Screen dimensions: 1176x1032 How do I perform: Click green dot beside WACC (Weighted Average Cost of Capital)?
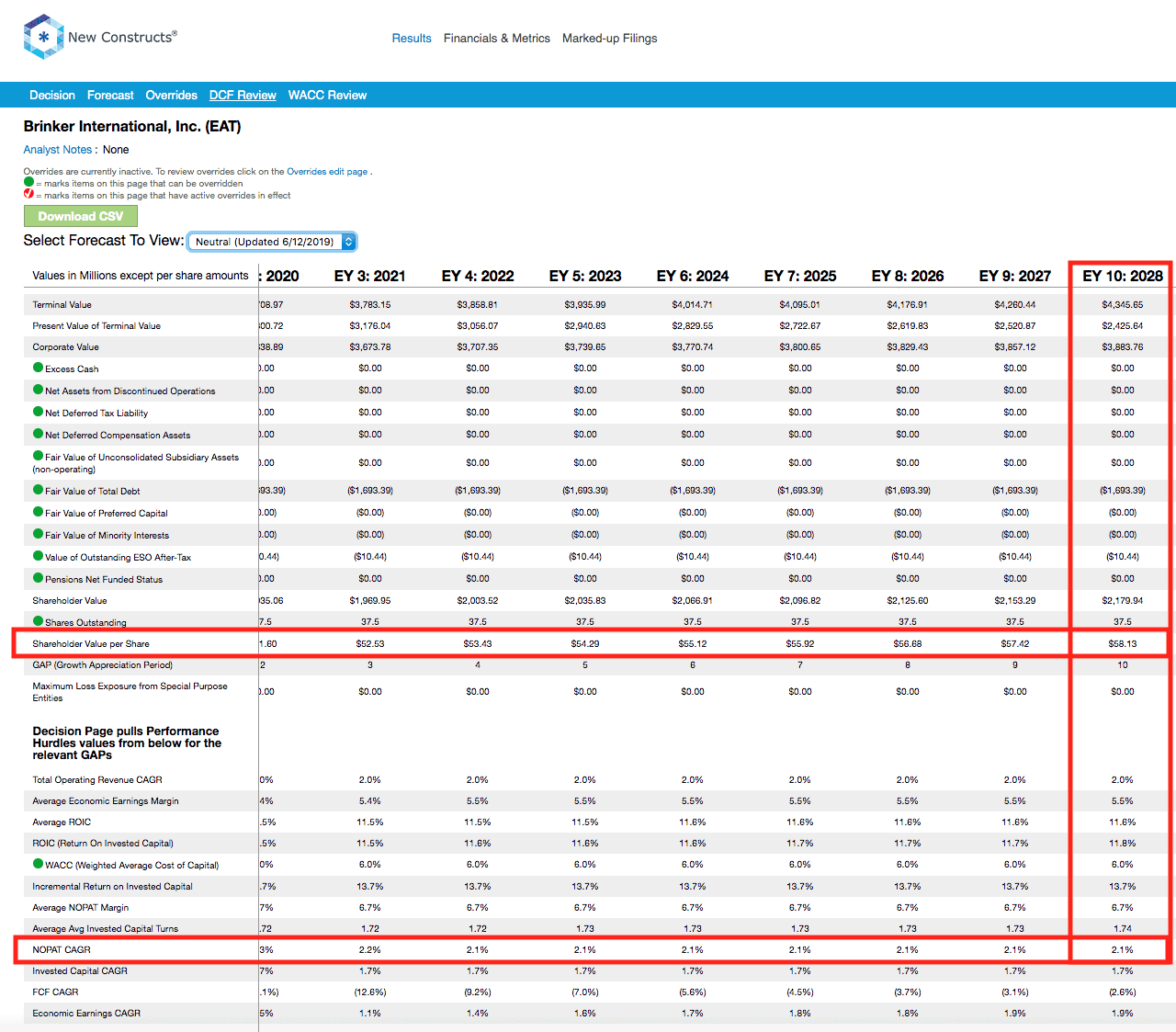tap(38, 864)
